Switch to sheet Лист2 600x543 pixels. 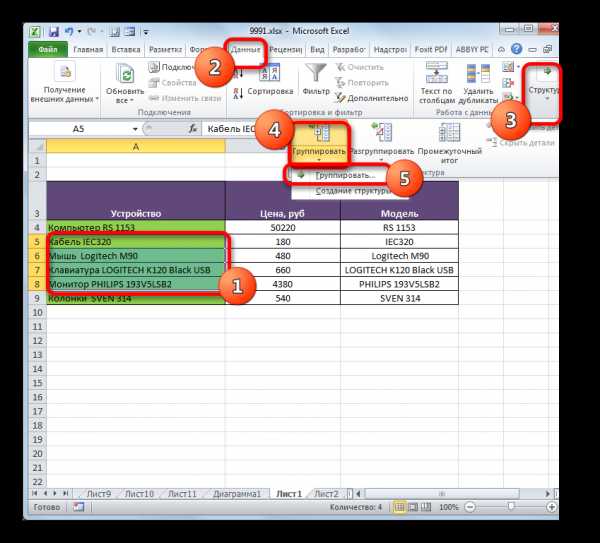click(x=326, y=494)
